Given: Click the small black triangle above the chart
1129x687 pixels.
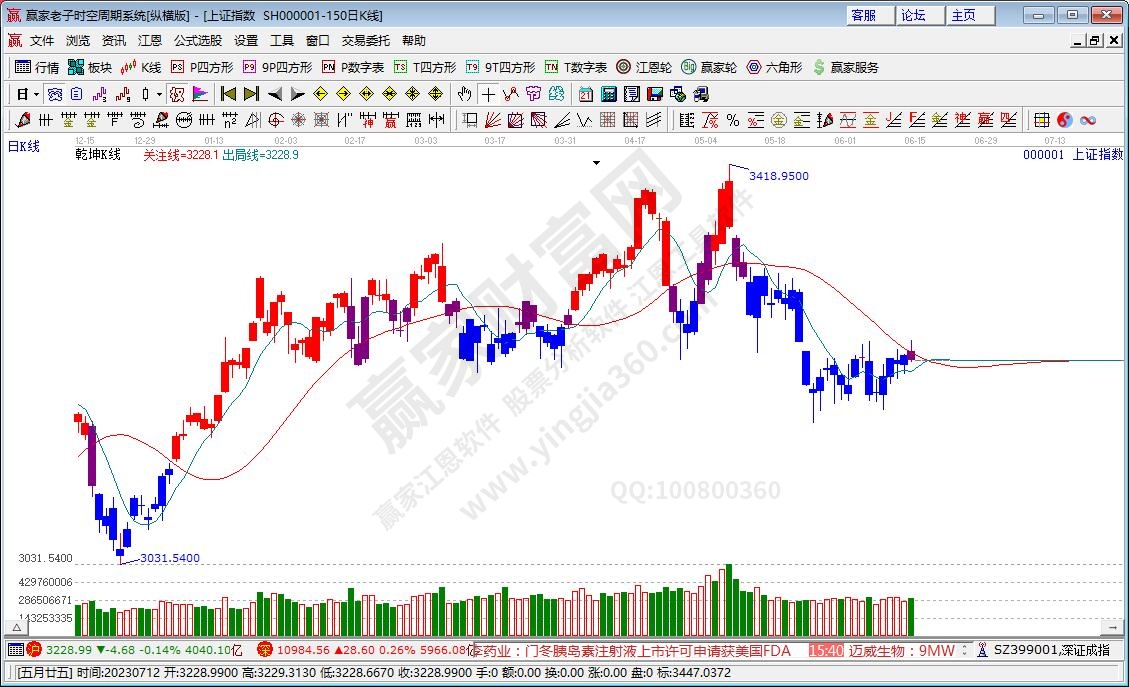Looking at the screenshot, I should click(x=596, y=162).
